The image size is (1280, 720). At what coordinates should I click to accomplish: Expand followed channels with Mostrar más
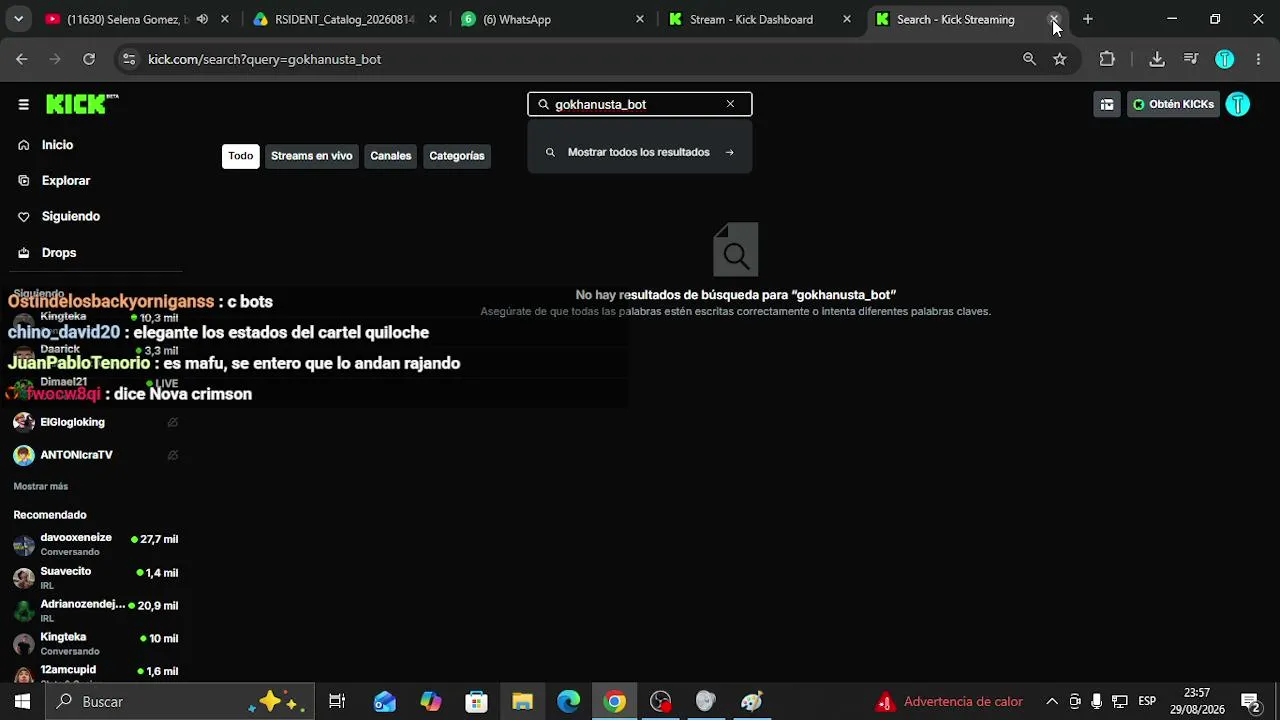[x=41, y=487]
